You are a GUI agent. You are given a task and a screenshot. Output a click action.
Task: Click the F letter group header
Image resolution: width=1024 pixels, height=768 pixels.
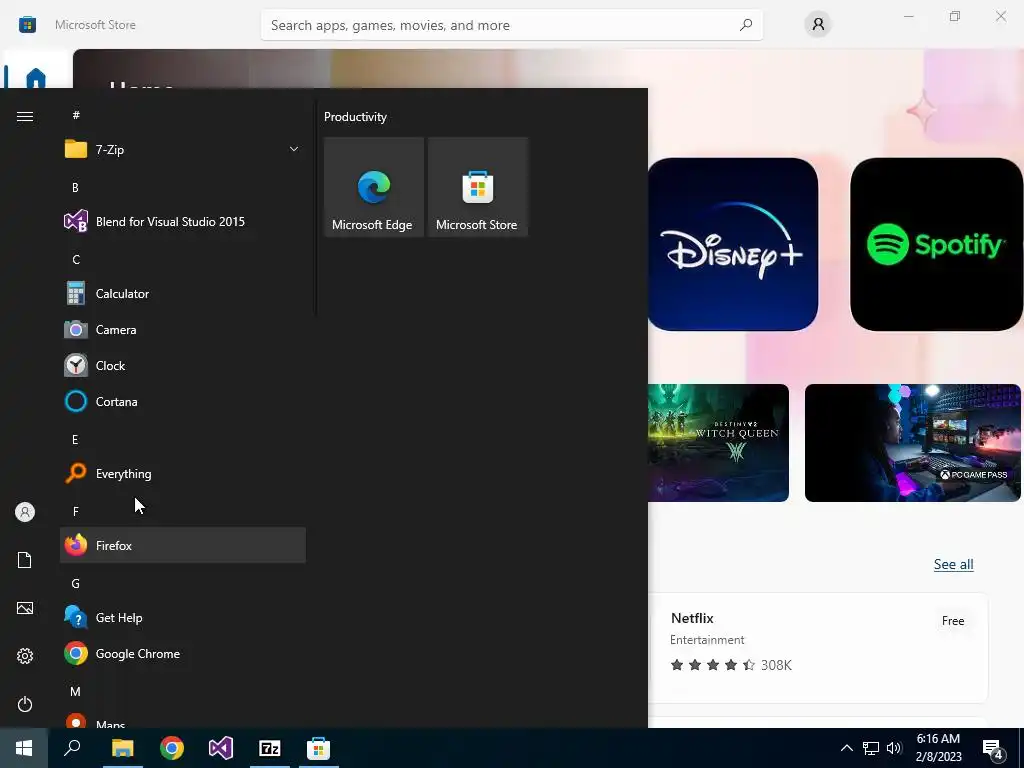tap(76, 511)
